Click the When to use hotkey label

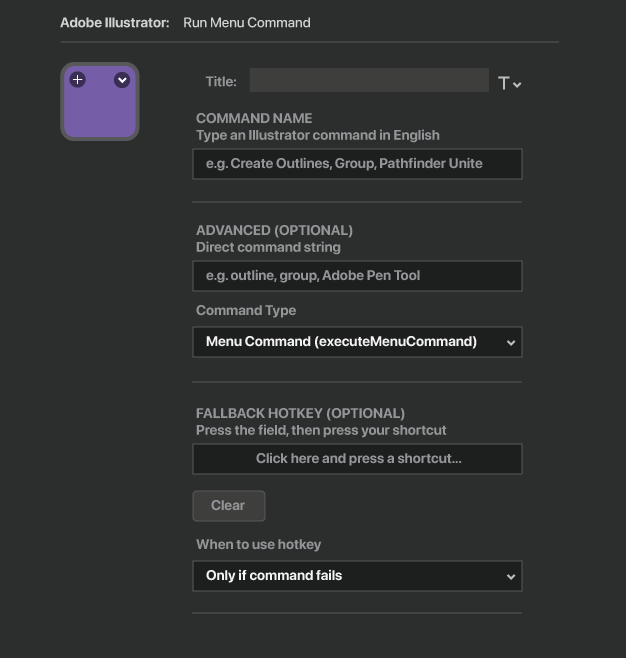point(258,544)
